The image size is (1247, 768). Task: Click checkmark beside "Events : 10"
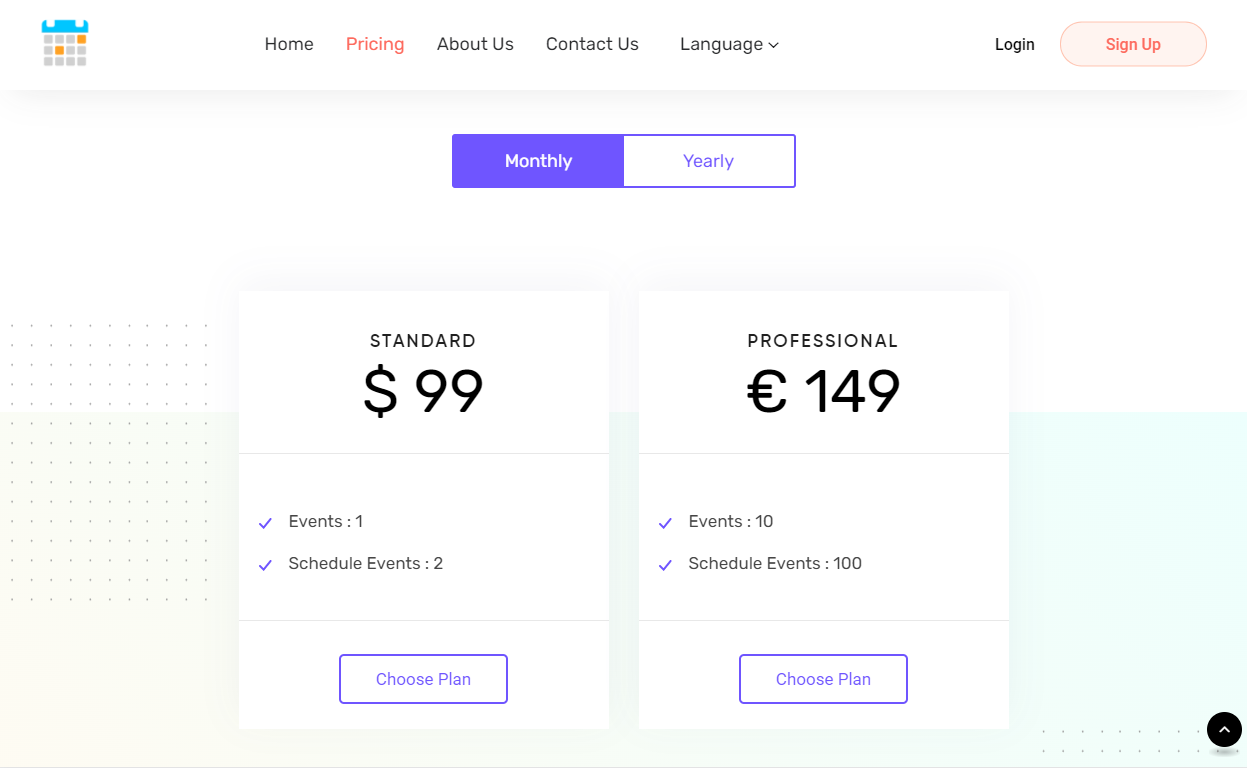[665, 523]
